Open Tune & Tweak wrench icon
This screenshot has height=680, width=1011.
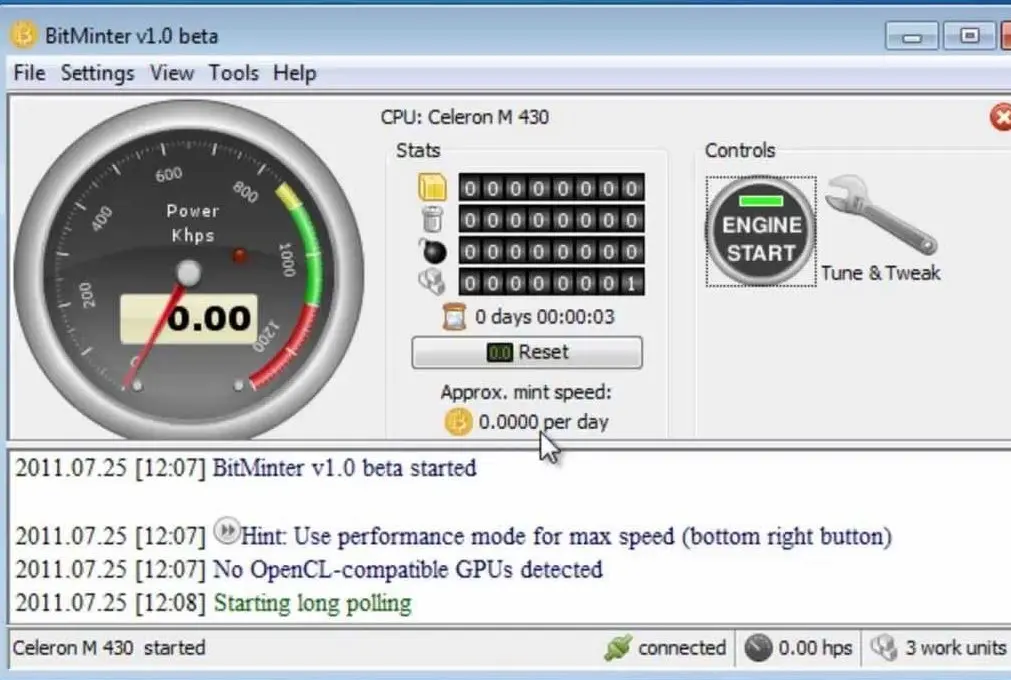tap(881, 215)
